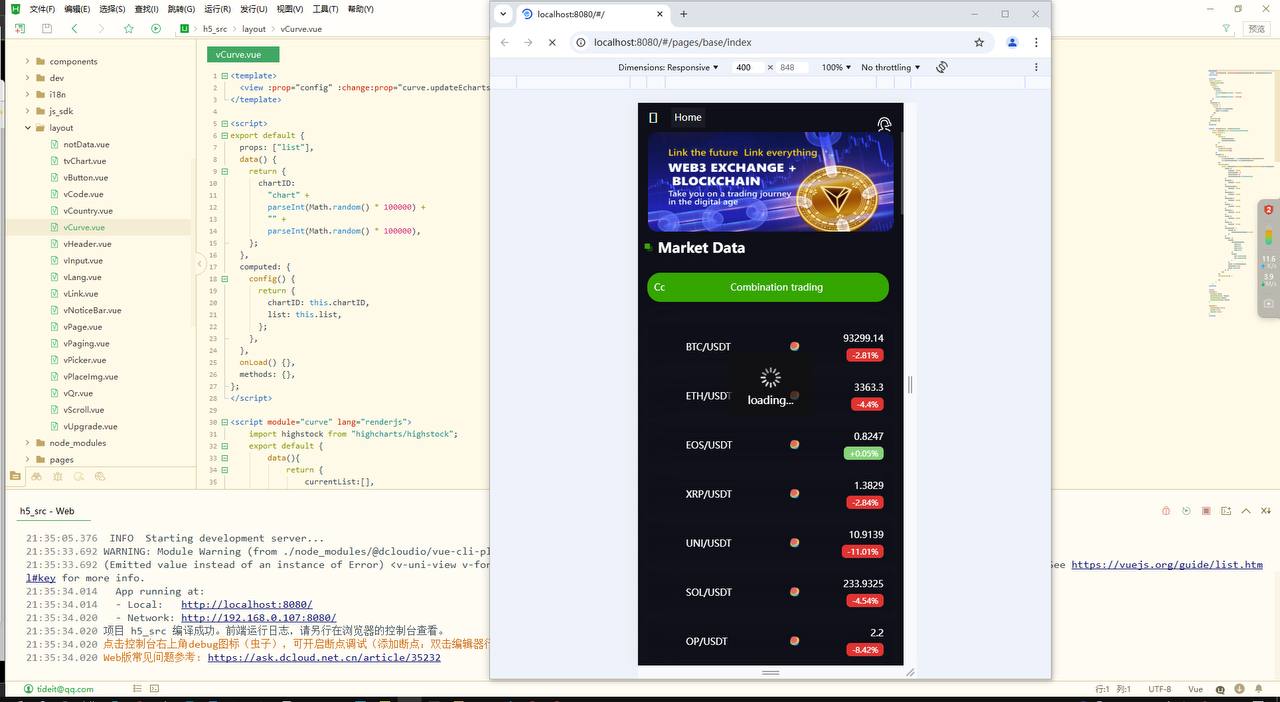Collapse the renderjs script block on line 30
The image size is (1280, 702).
225,422
